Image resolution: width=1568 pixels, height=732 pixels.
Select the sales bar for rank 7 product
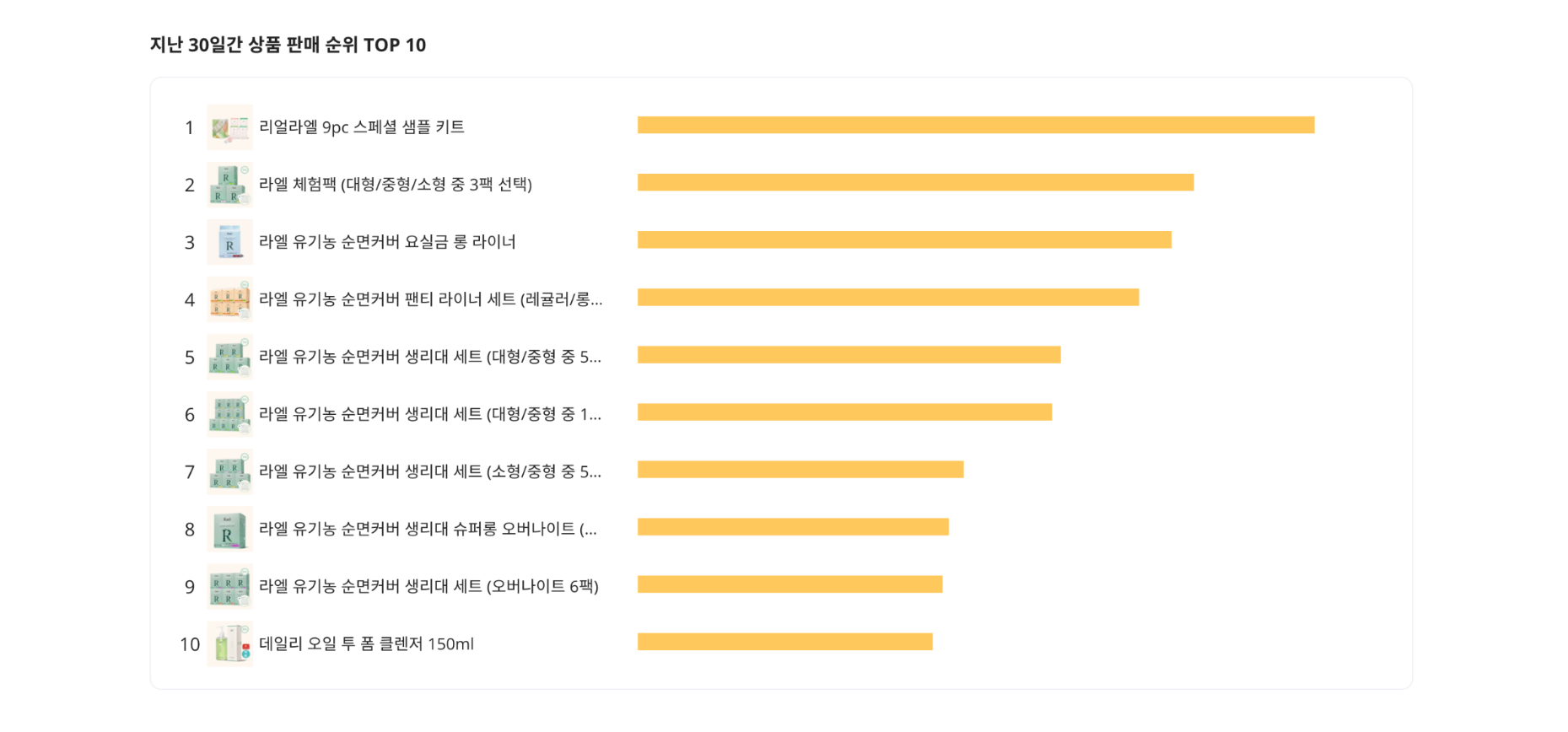[800, 470]
